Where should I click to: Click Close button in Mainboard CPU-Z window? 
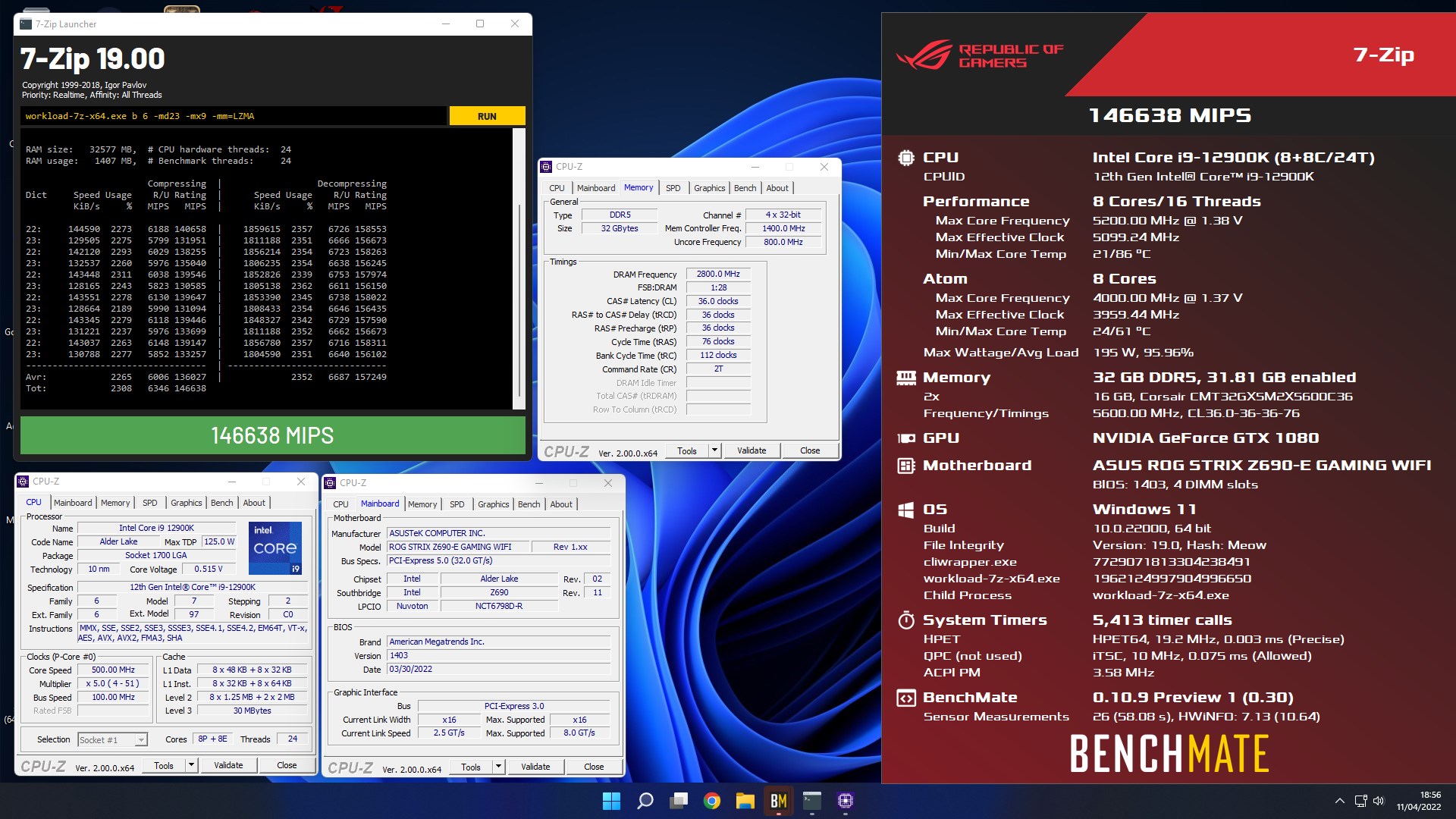click(x=594, y=767)
